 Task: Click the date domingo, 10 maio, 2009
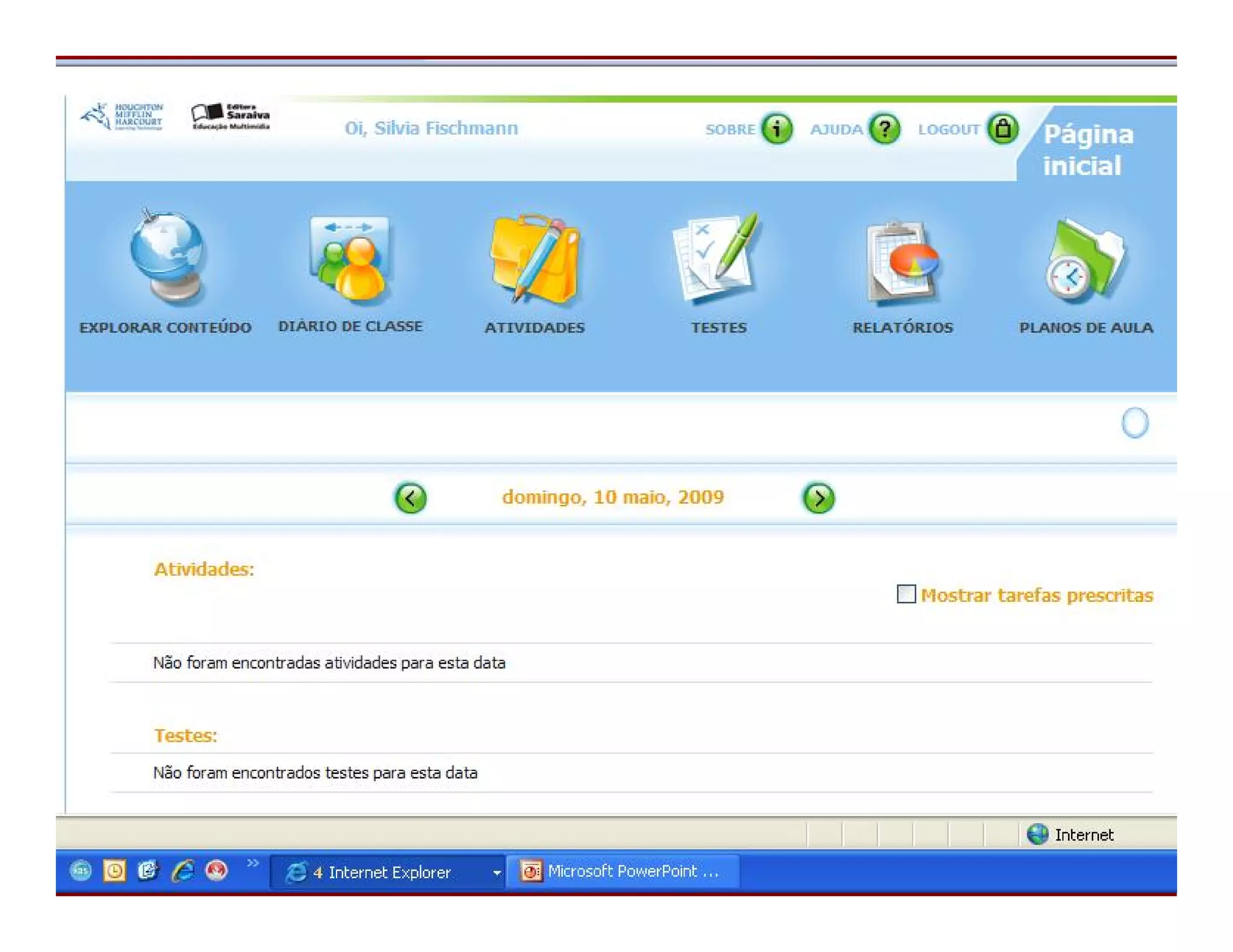pos(613,497)
